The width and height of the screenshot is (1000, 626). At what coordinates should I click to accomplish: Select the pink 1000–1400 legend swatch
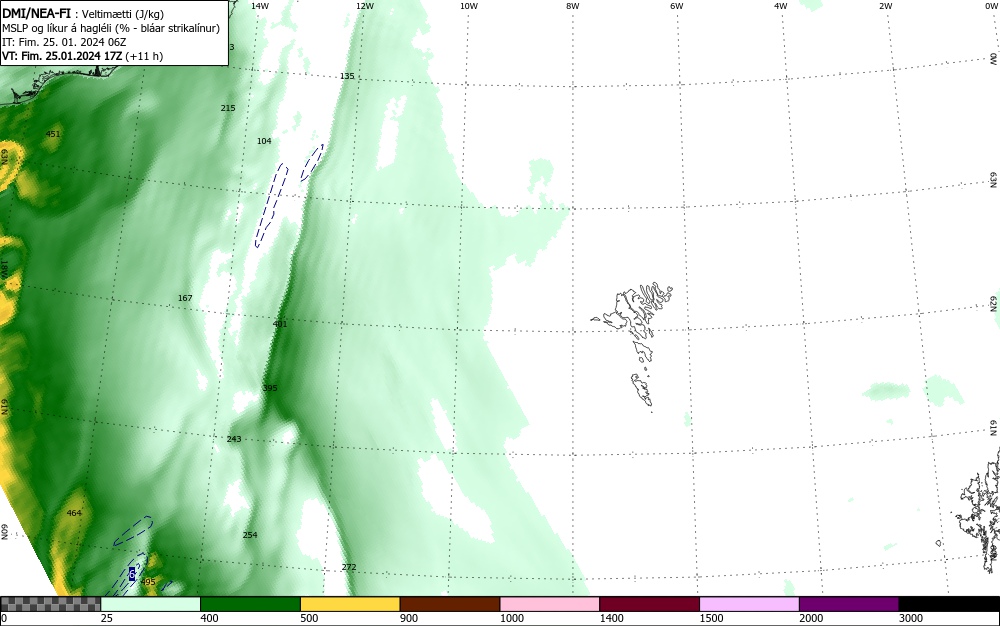pos(550,604)
